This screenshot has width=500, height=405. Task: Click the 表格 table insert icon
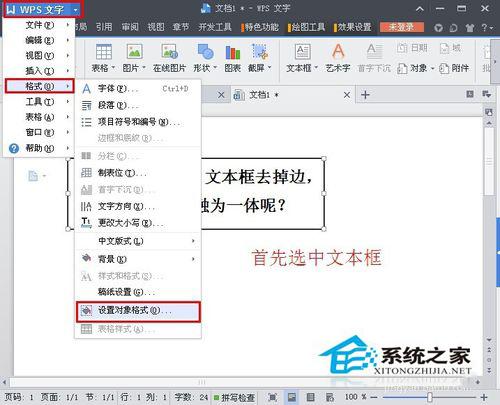(x=103, y=52)
